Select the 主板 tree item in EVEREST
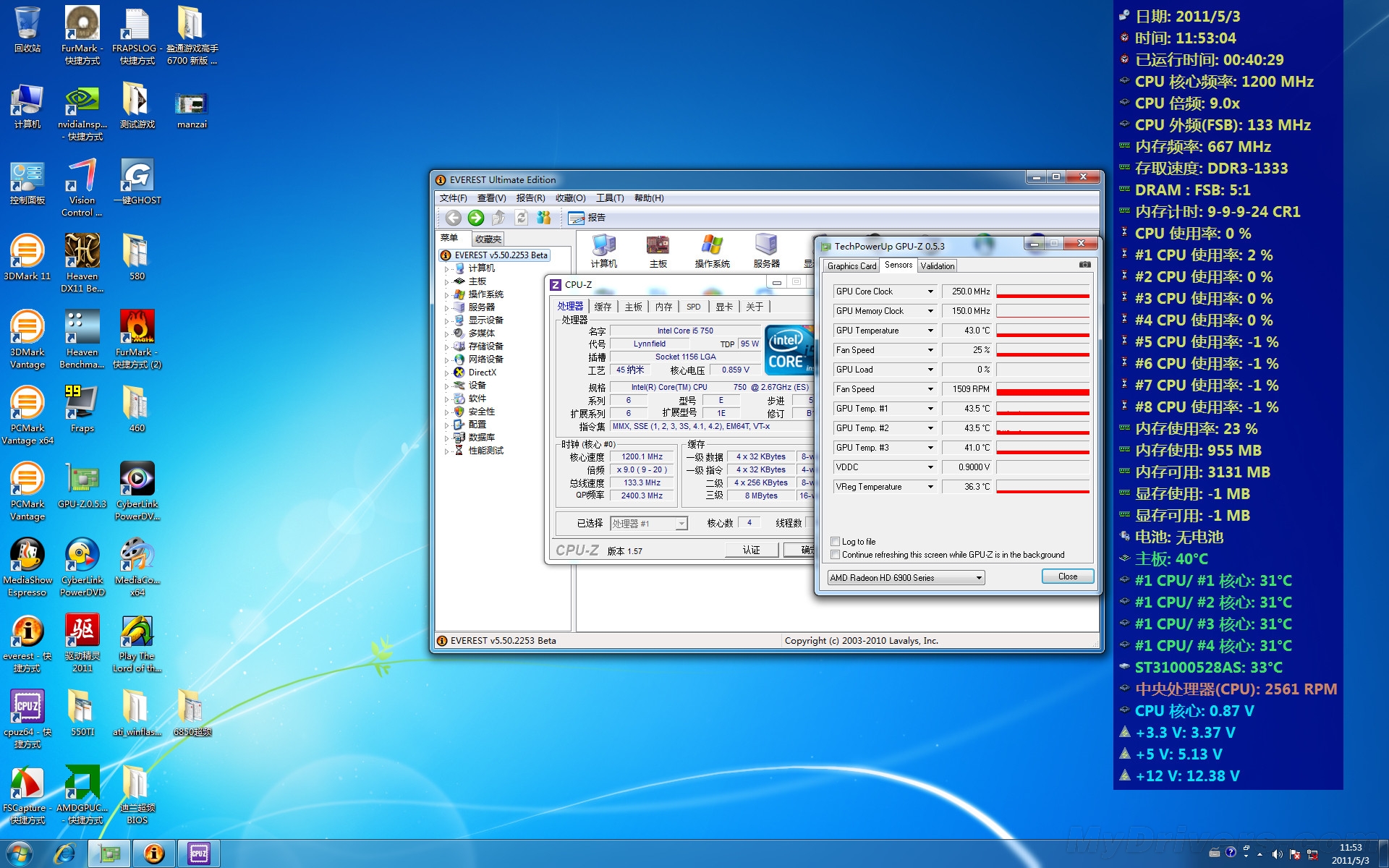This screenshot has width=1389, height=868. point(477,281)
